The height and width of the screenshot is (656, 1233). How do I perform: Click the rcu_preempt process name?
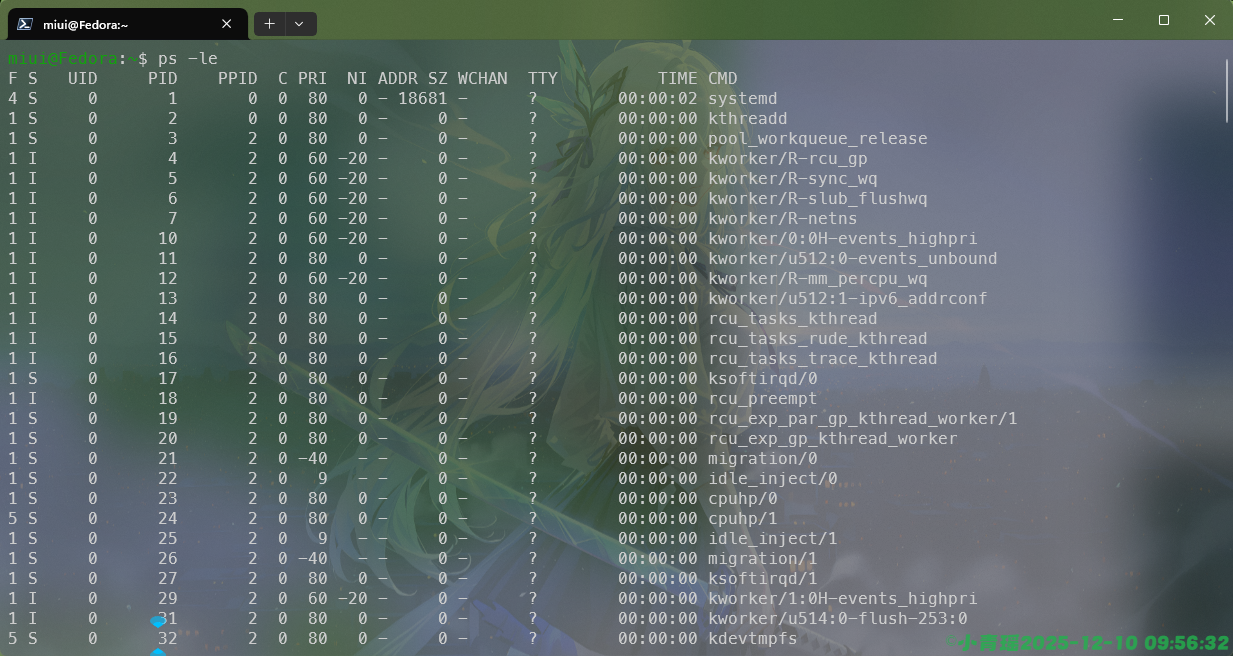point(762,399)
